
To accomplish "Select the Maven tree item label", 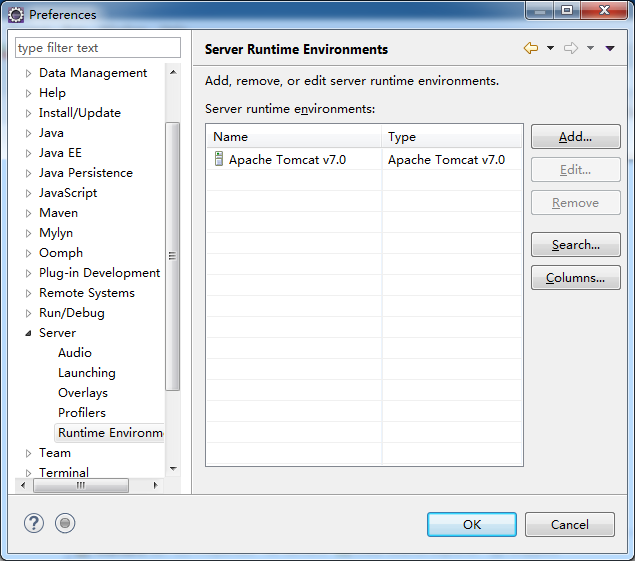I will coord(58,213).
